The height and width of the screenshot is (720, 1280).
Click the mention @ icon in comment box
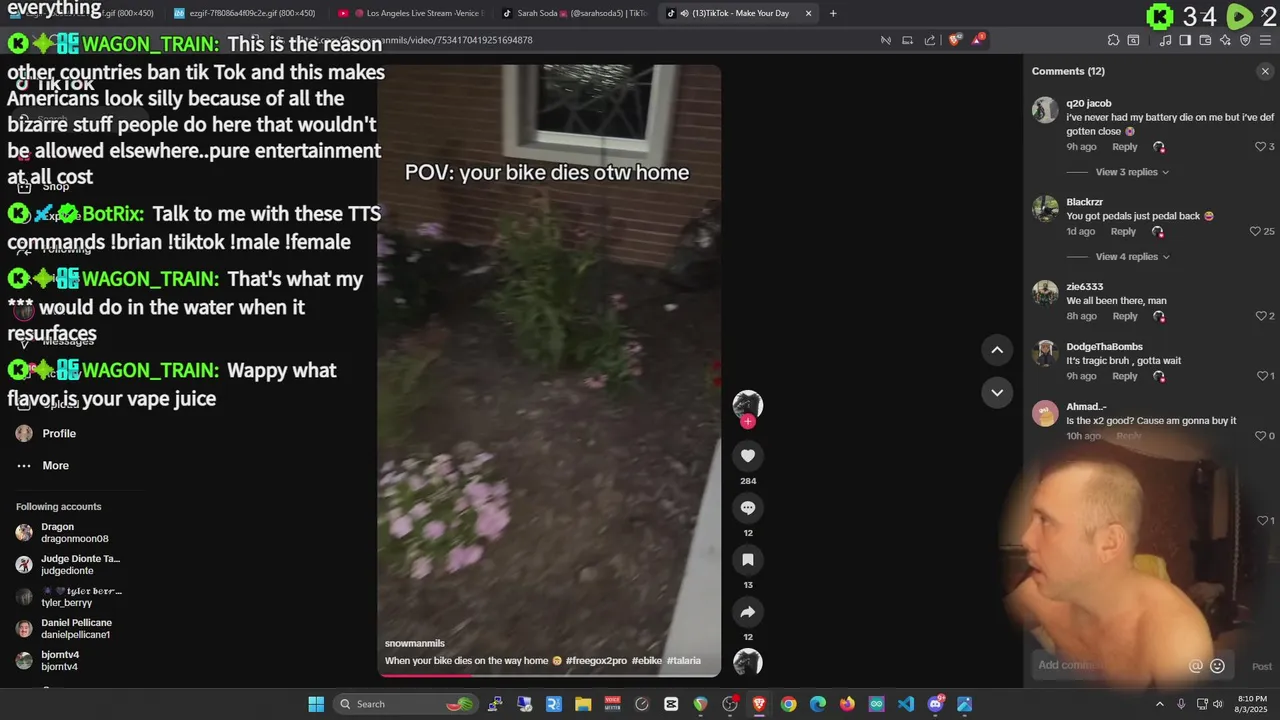(x=1195, y=666)
